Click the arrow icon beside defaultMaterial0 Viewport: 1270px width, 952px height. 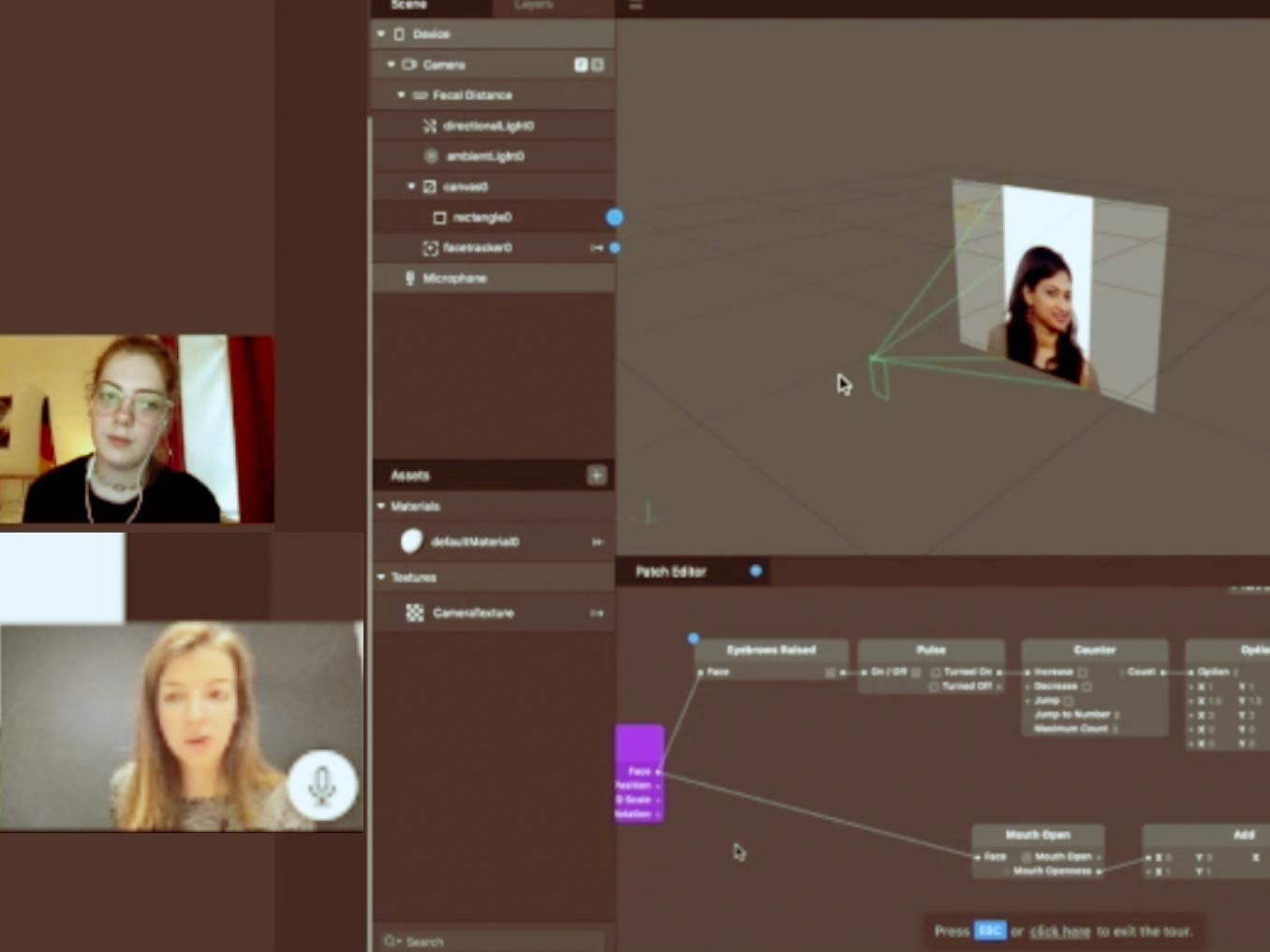tap(597, 542)
